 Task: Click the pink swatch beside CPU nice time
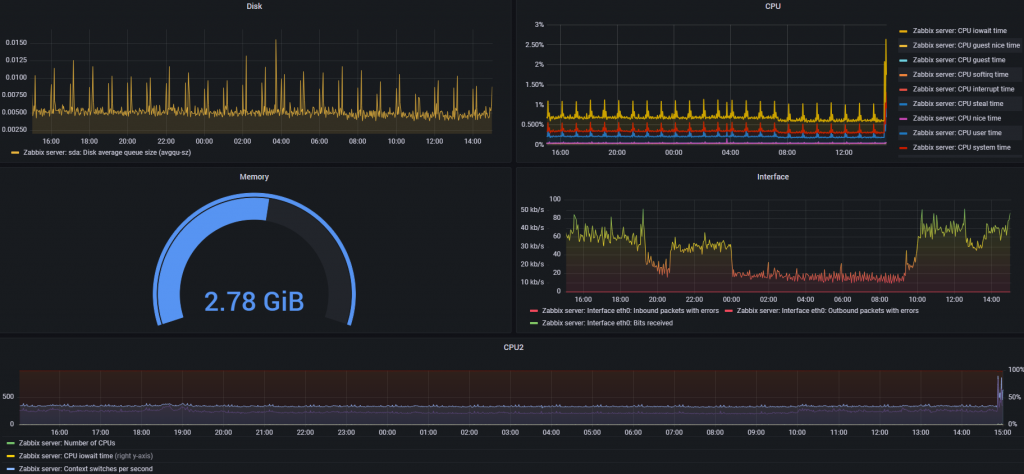(x=904, y=118)
